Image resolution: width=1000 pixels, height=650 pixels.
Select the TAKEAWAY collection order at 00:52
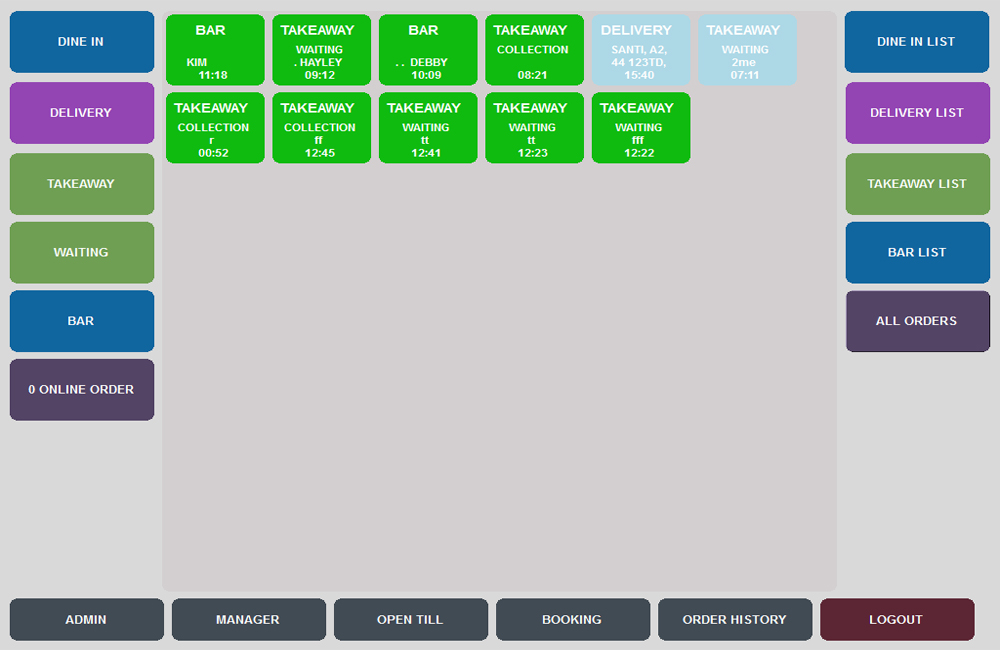215,128
